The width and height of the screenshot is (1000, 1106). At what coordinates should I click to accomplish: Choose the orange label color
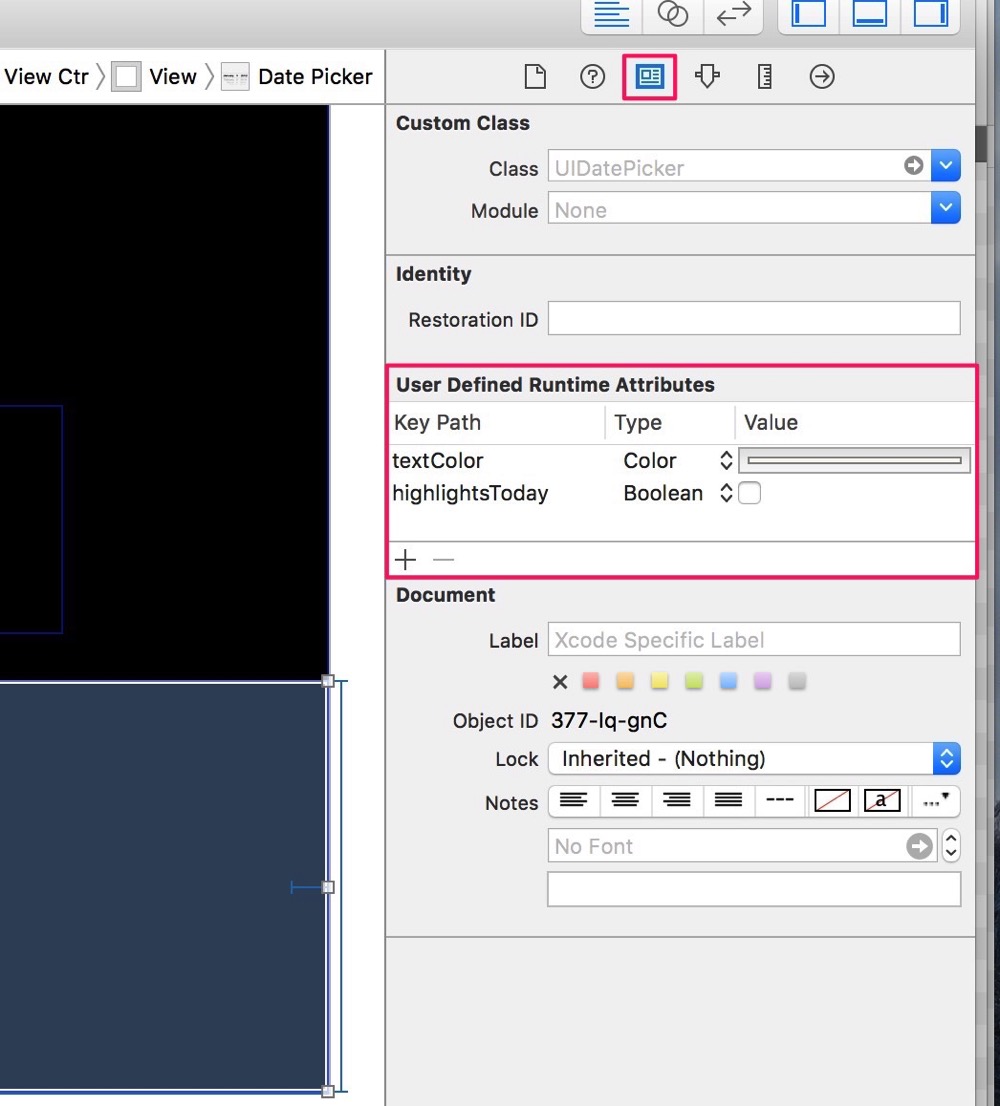coord(625,681)
